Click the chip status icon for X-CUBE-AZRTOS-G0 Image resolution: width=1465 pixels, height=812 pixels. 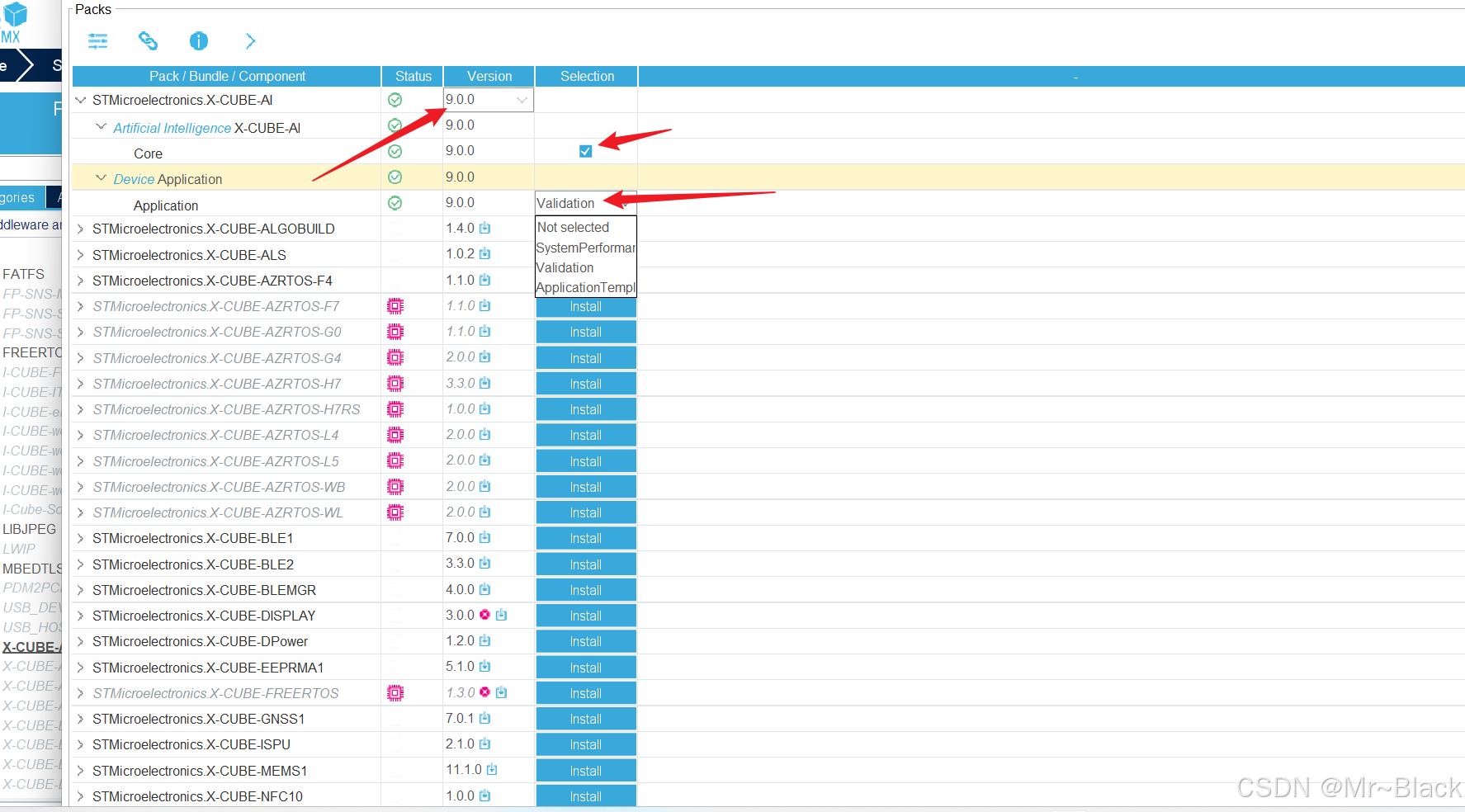coord(395,332)
